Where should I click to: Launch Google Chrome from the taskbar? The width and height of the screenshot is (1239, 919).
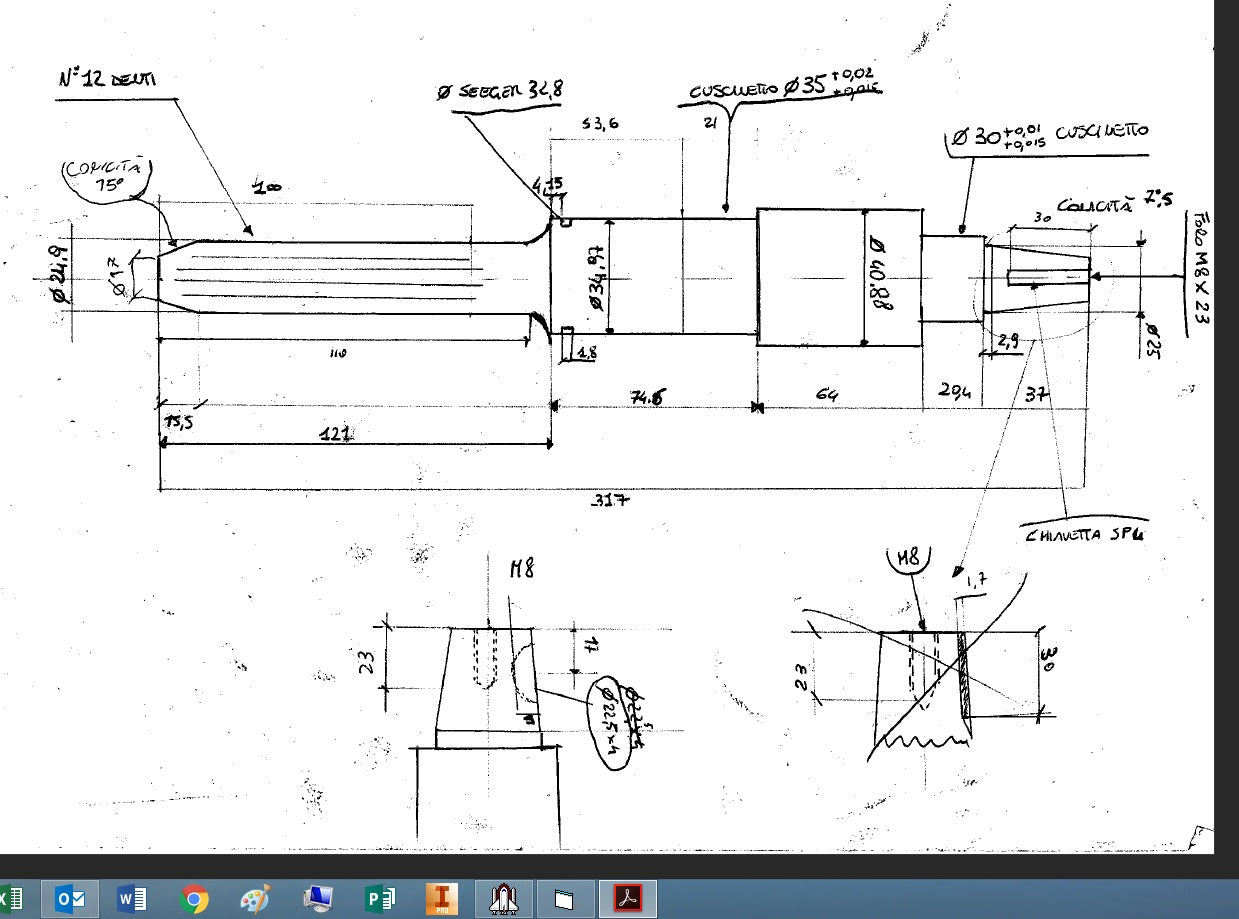194,899
